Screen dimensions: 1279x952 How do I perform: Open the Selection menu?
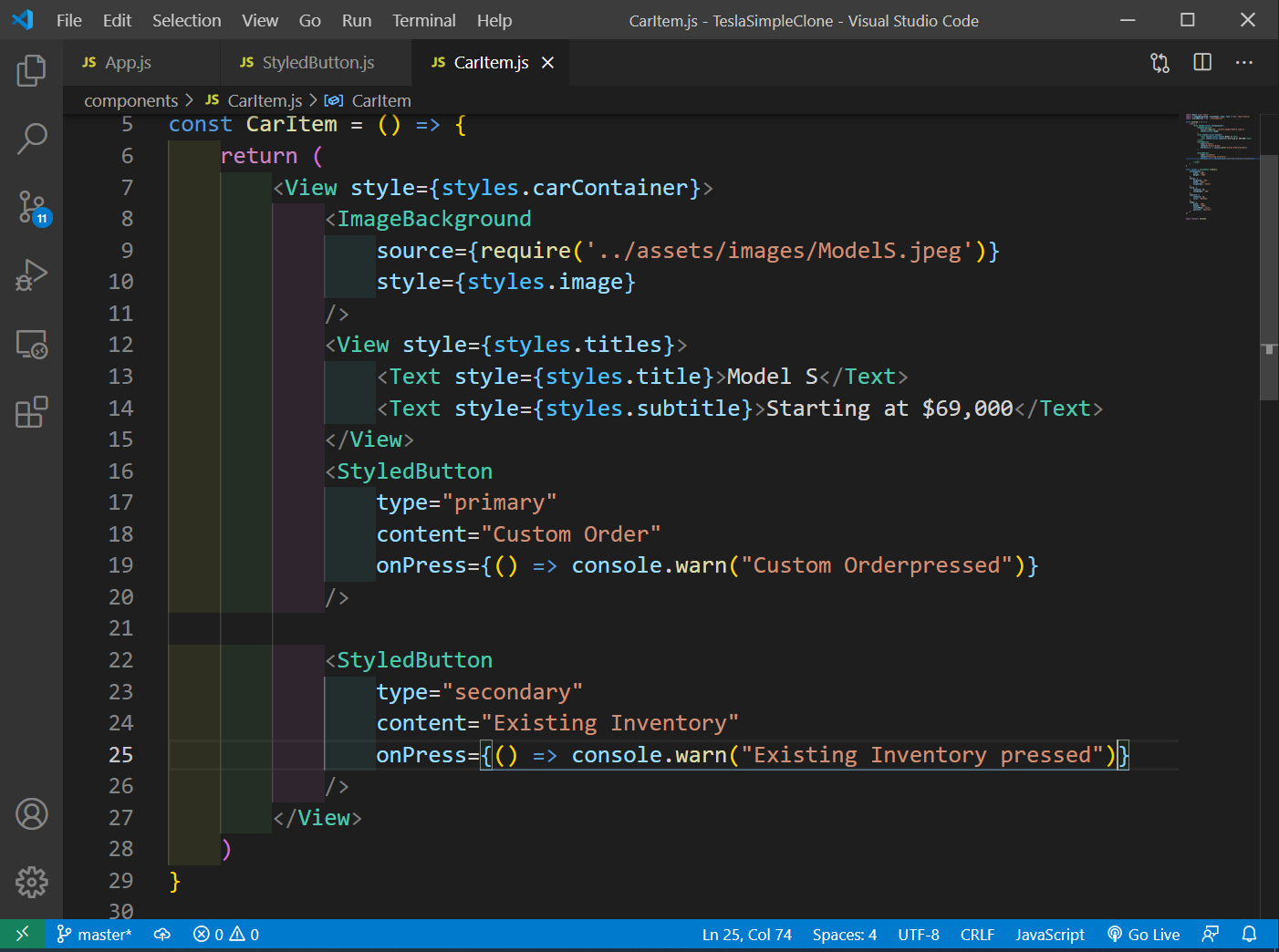pyautogui.click(x=186, y=20)
